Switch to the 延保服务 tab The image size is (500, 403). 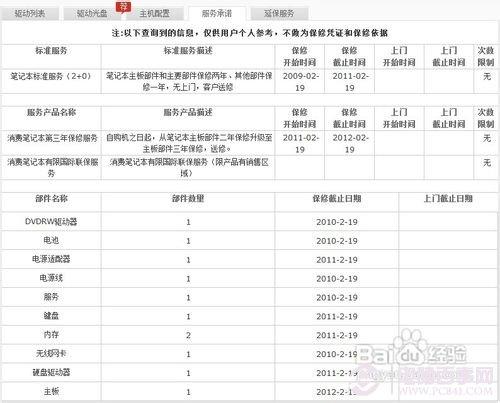pyautogui.click(x=279, y=13)
